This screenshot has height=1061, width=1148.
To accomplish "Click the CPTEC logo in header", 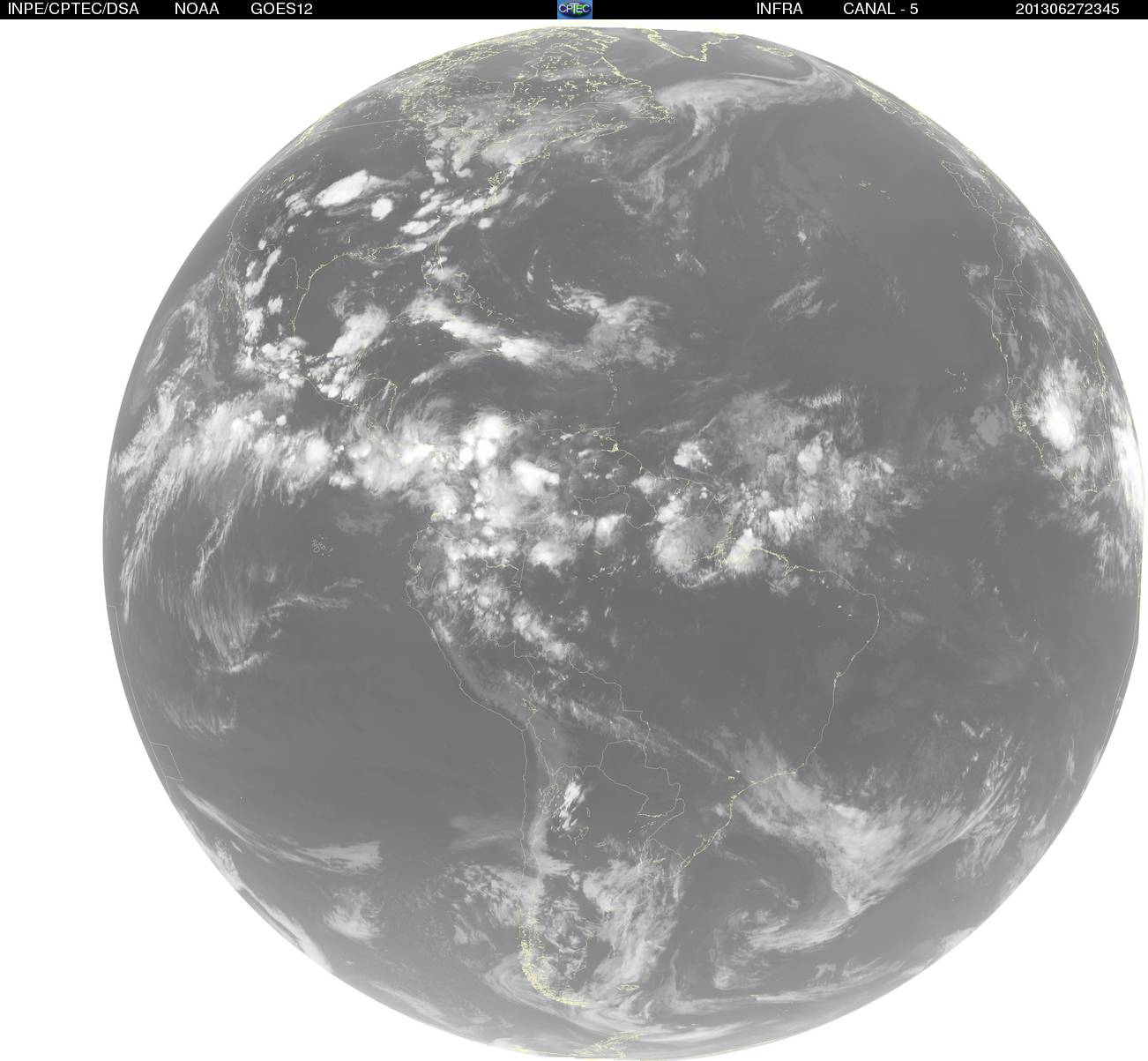I will point(575,9).
